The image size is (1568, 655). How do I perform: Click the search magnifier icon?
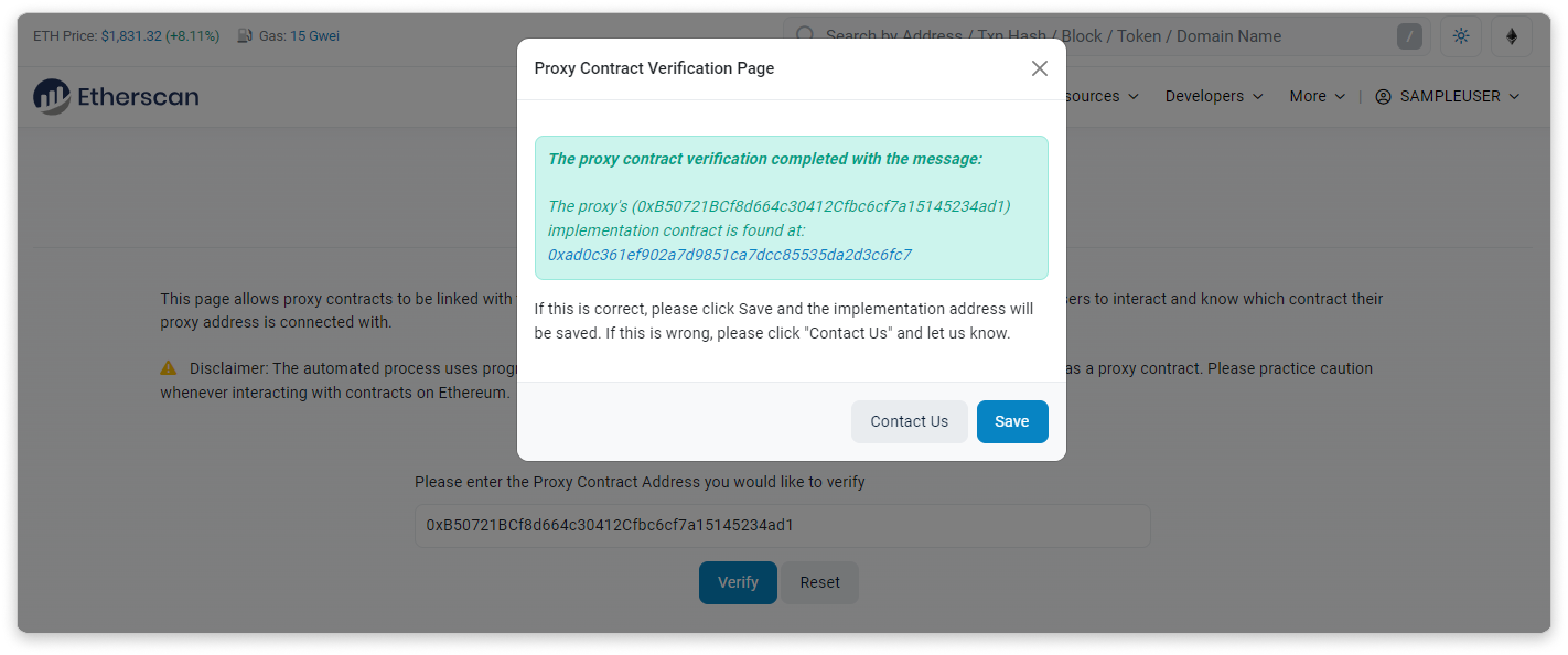(805, 35)
